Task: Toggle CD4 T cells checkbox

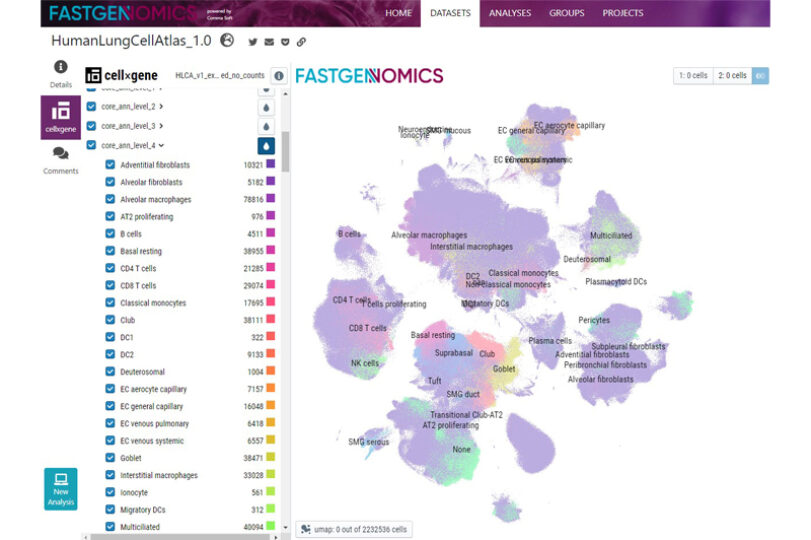Action: pos(110,268)
